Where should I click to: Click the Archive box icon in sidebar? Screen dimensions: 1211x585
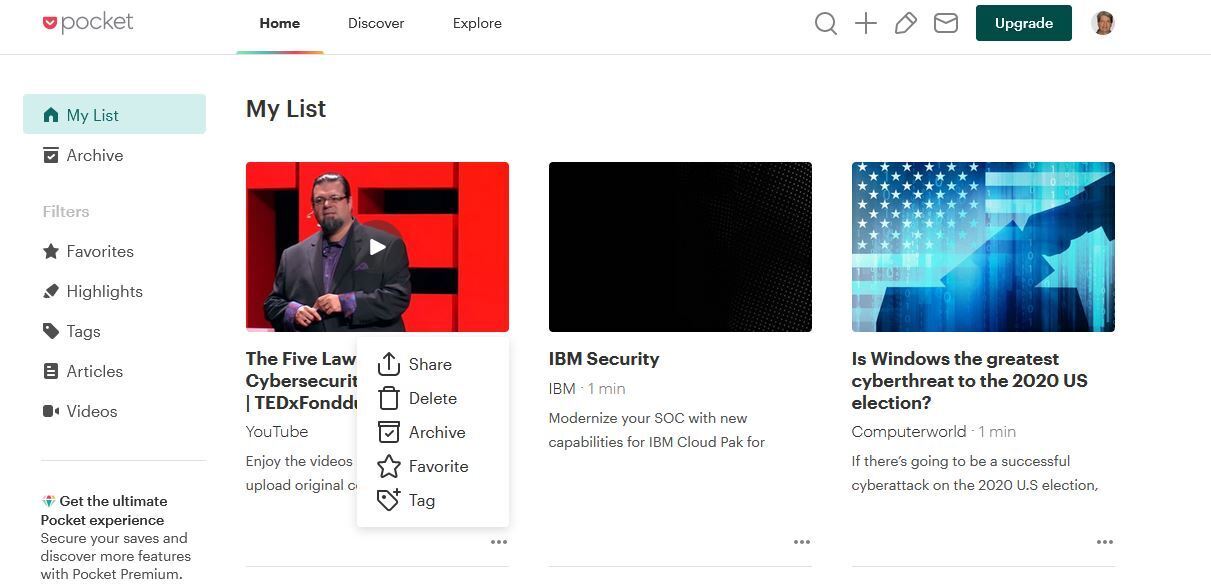tap(51, 155)
